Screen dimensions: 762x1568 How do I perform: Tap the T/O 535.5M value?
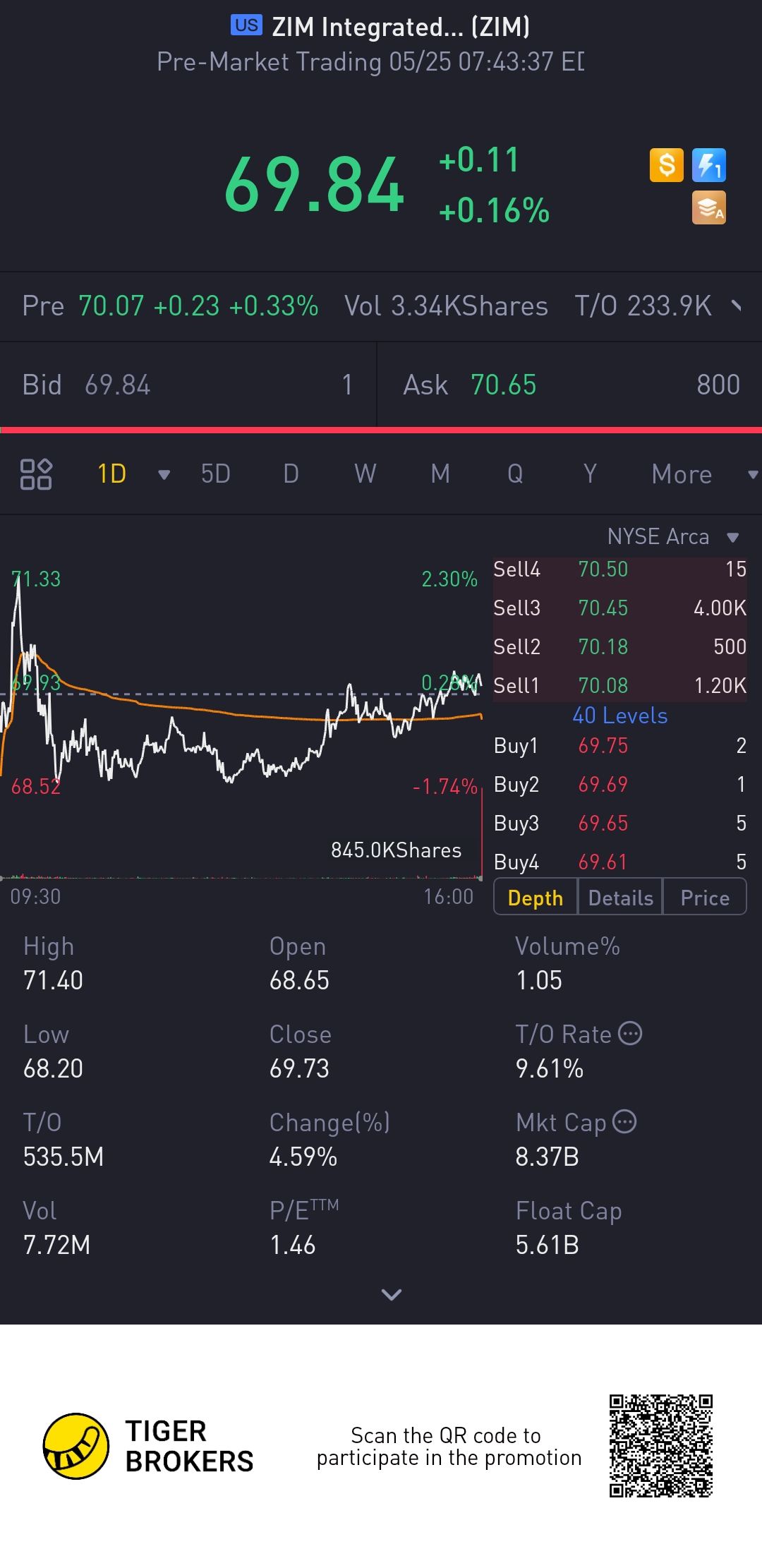point(64,1157)
